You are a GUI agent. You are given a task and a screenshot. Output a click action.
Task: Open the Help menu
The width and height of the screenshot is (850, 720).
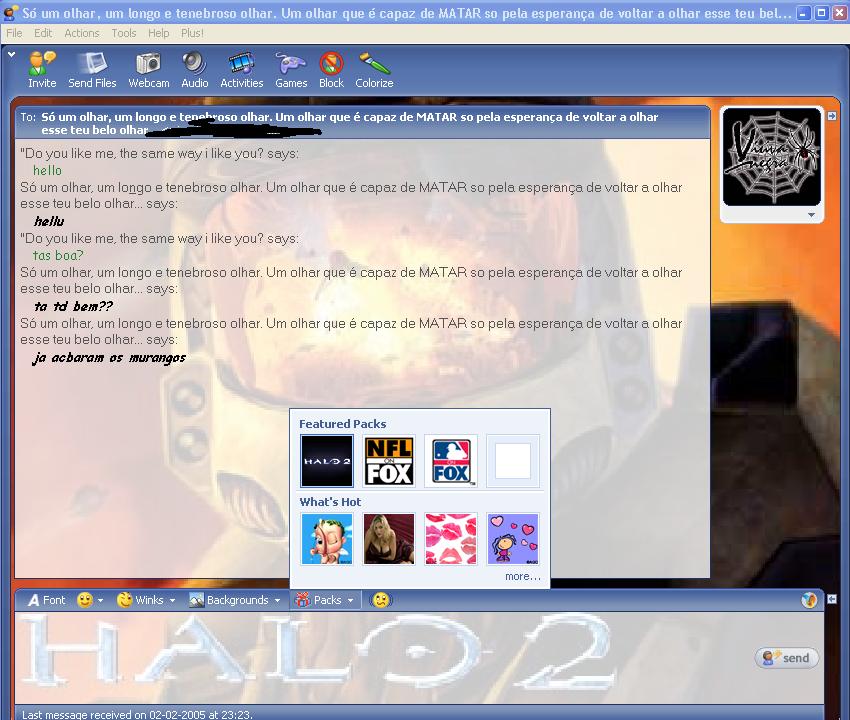tap(158, 33)
